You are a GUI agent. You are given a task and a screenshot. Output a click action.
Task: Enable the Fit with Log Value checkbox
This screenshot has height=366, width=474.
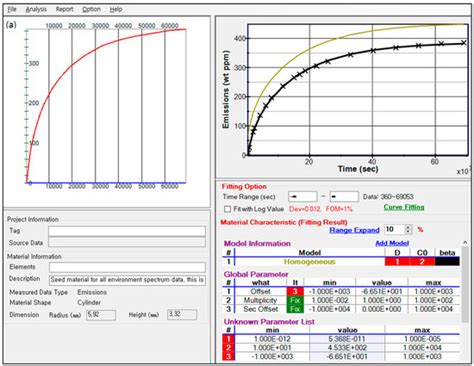[x=228, y=209]
